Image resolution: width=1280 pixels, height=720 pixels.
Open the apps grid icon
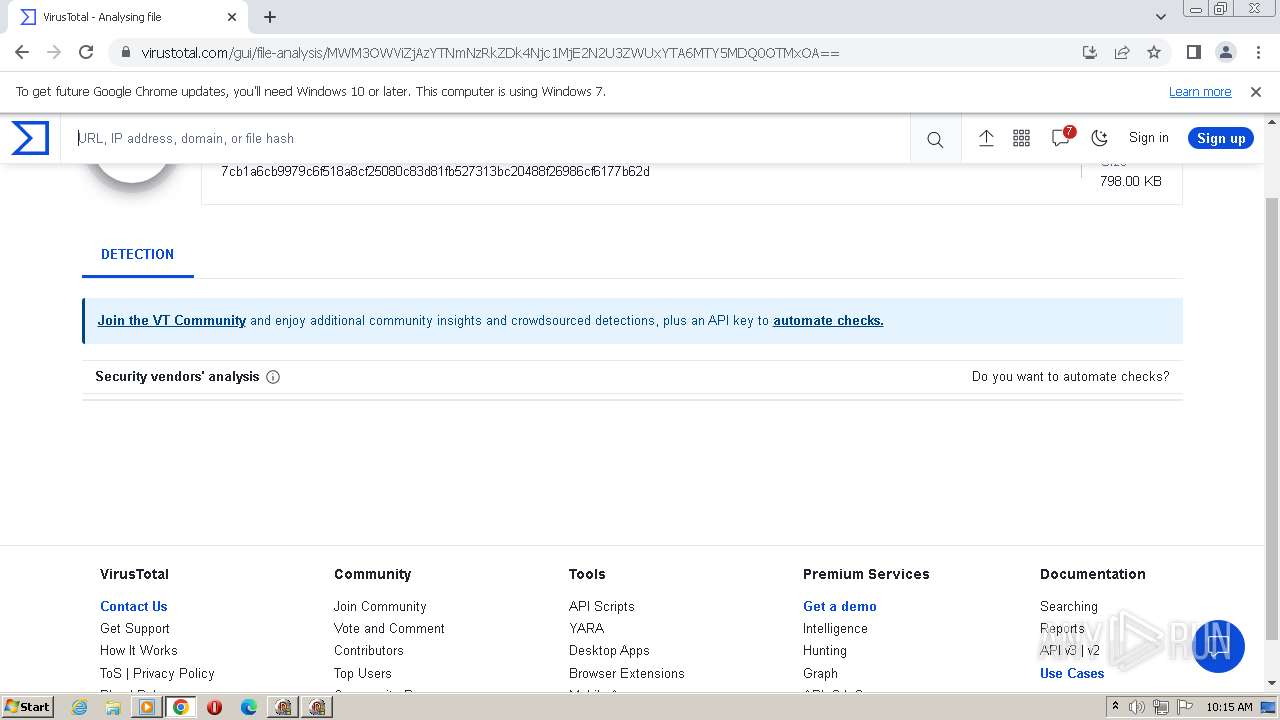(x=1021, y=138)
